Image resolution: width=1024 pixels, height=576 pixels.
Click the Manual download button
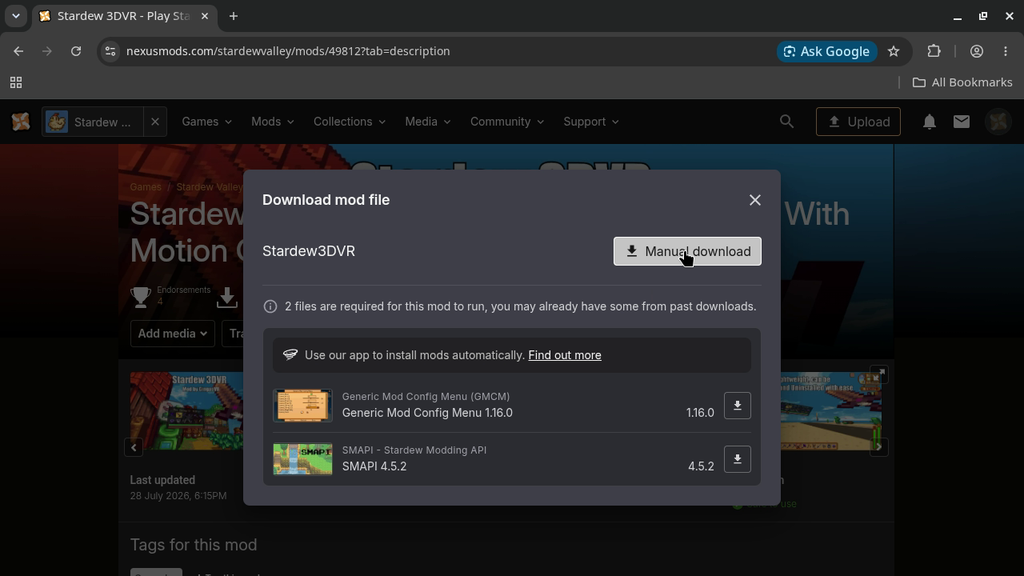coord(687,251)
